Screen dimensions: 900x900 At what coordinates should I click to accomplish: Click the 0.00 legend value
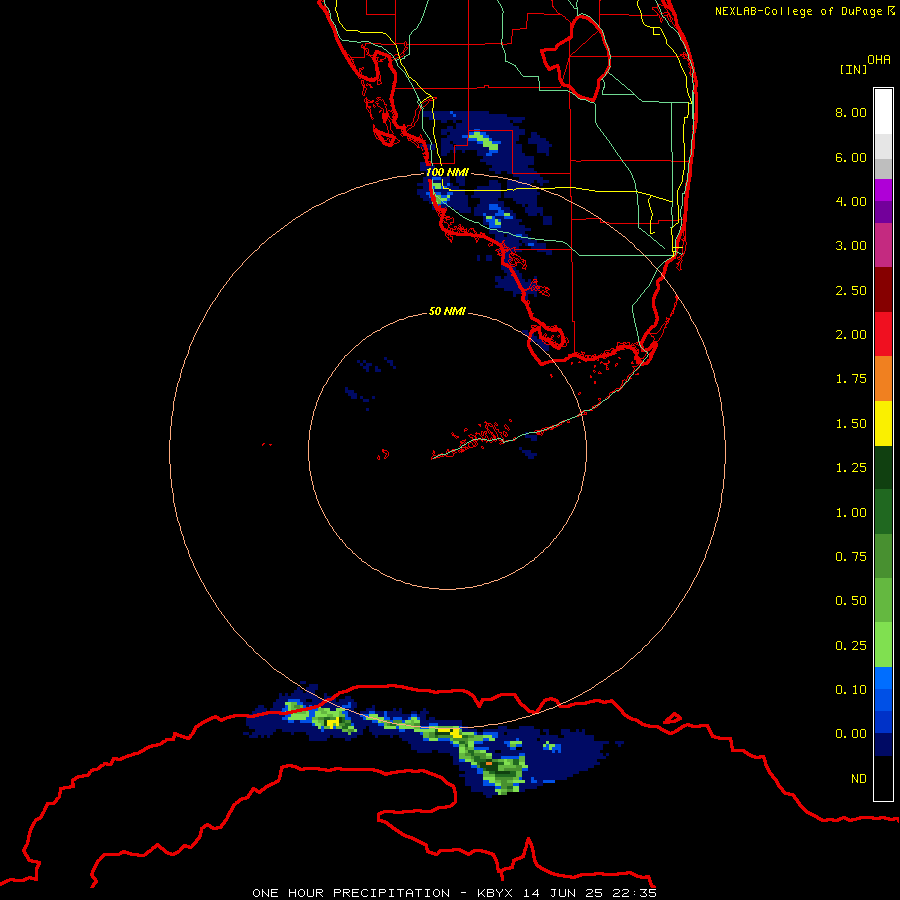[851, 734]
